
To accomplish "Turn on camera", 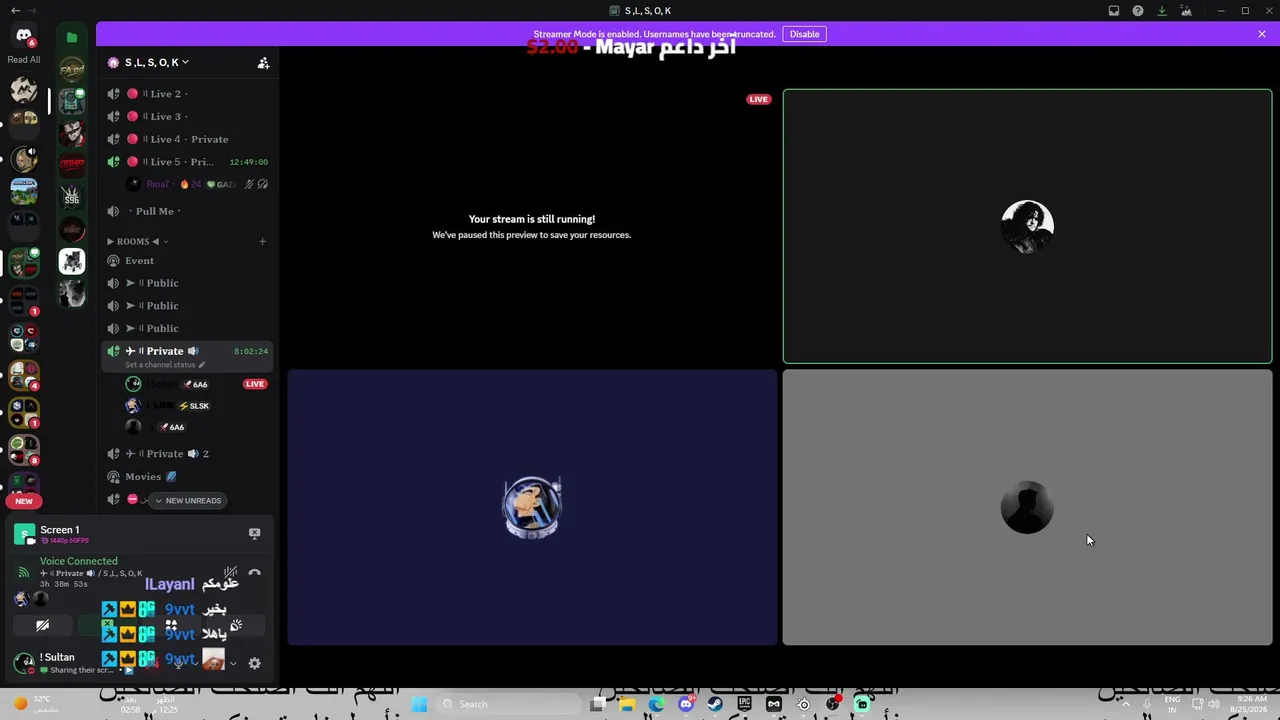I will coord(42,626).
